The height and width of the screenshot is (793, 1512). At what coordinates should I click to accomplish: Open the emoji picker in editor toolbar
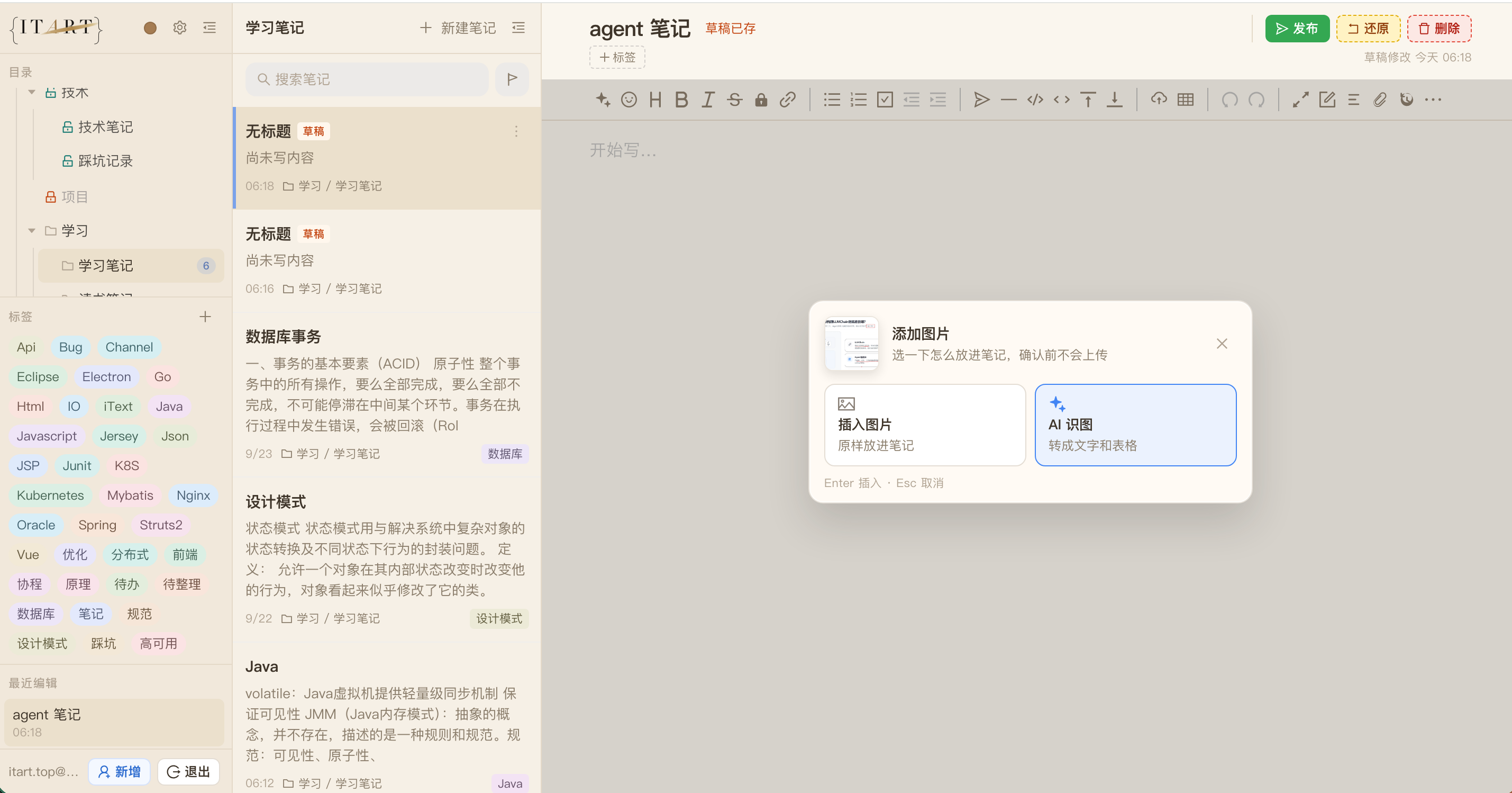point(629,100)
